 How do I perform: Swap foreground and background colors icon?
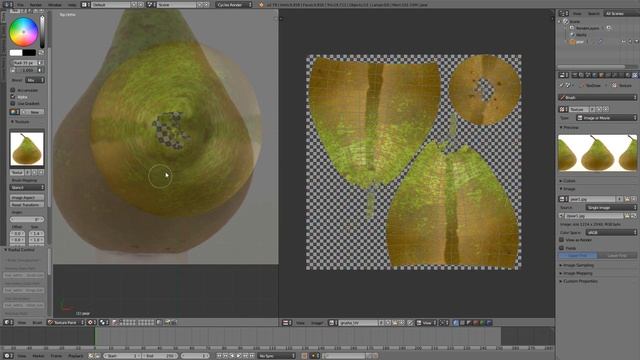[41, 53]
